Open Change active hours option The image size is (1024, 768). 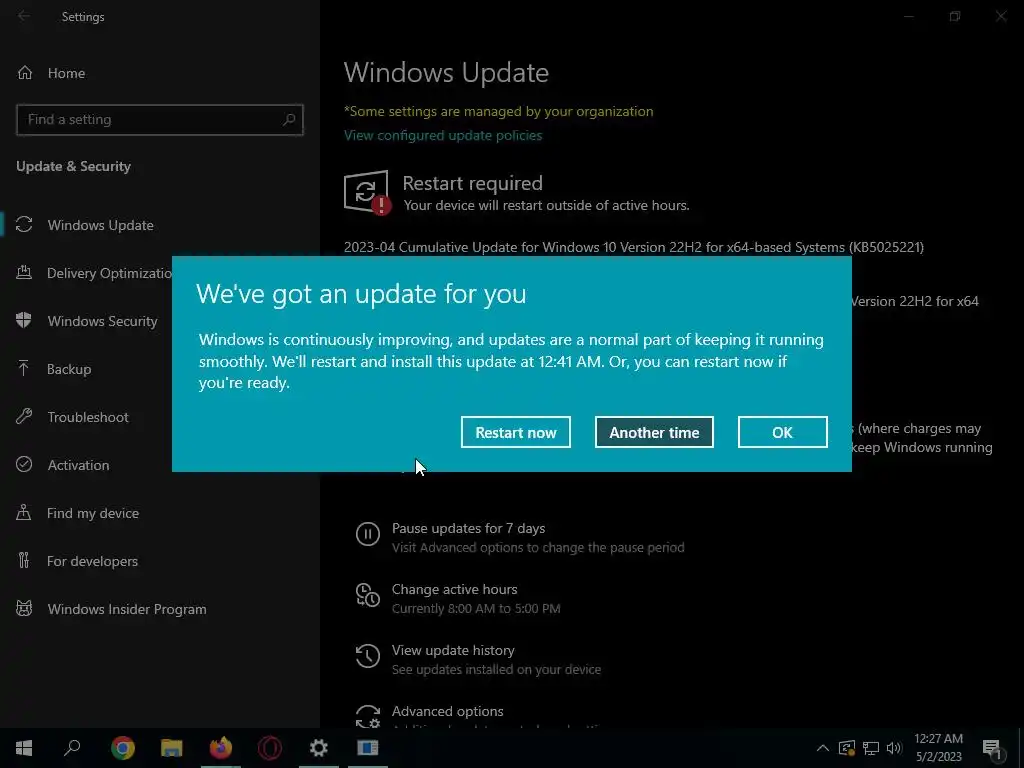455,589
